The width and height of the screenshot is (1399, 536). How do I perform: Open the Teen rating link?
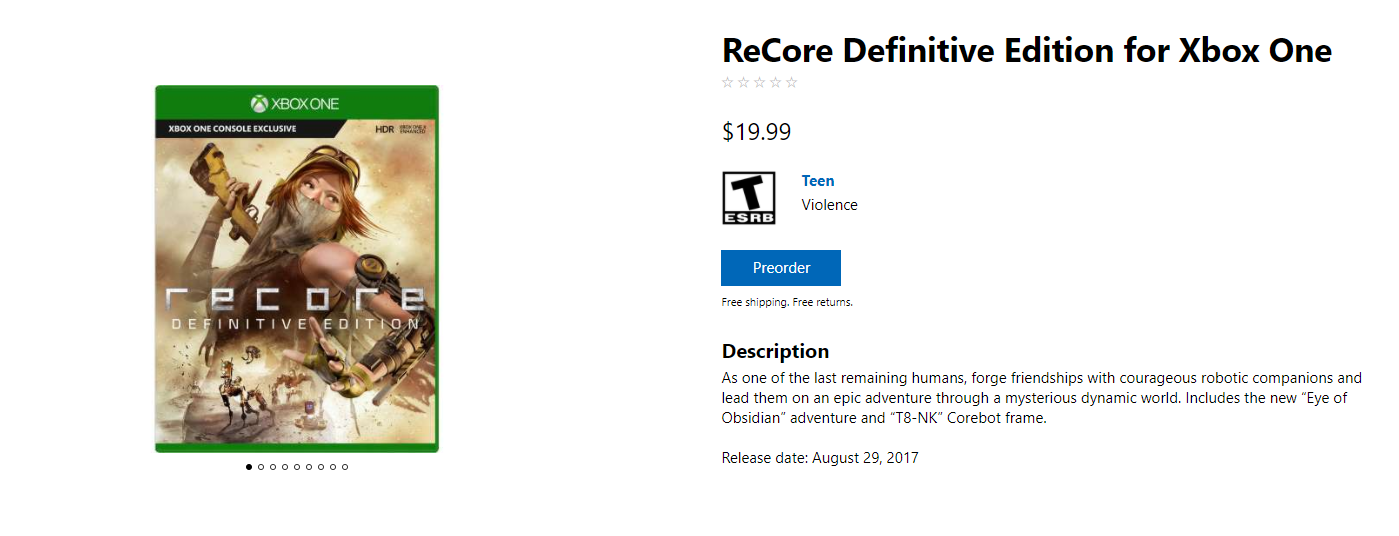click(817, 181)
